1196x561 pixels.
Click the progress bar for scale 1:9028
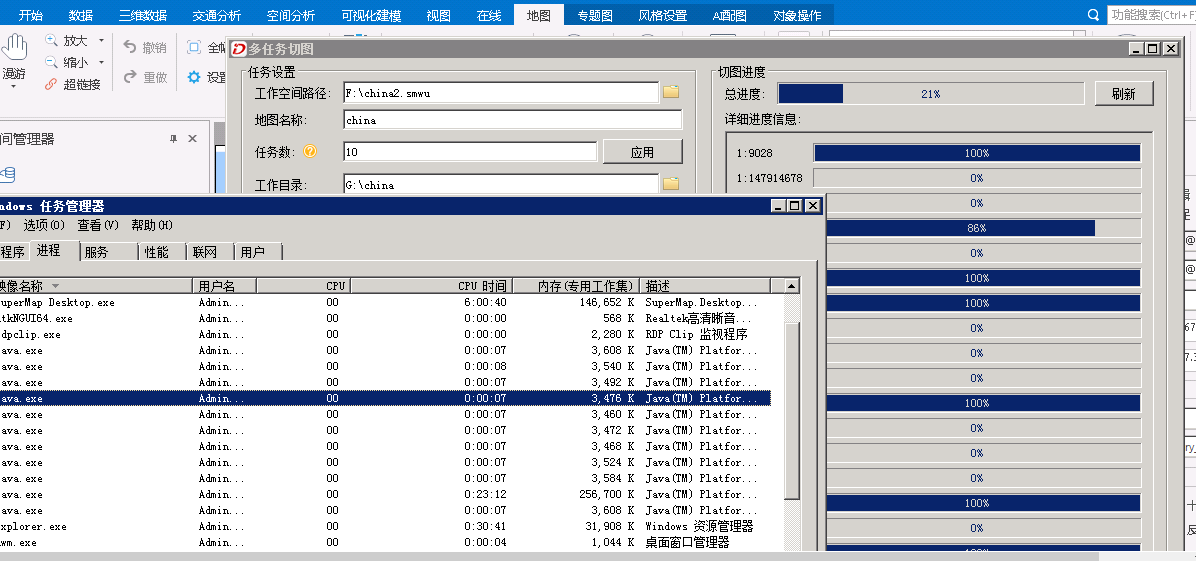977,153
